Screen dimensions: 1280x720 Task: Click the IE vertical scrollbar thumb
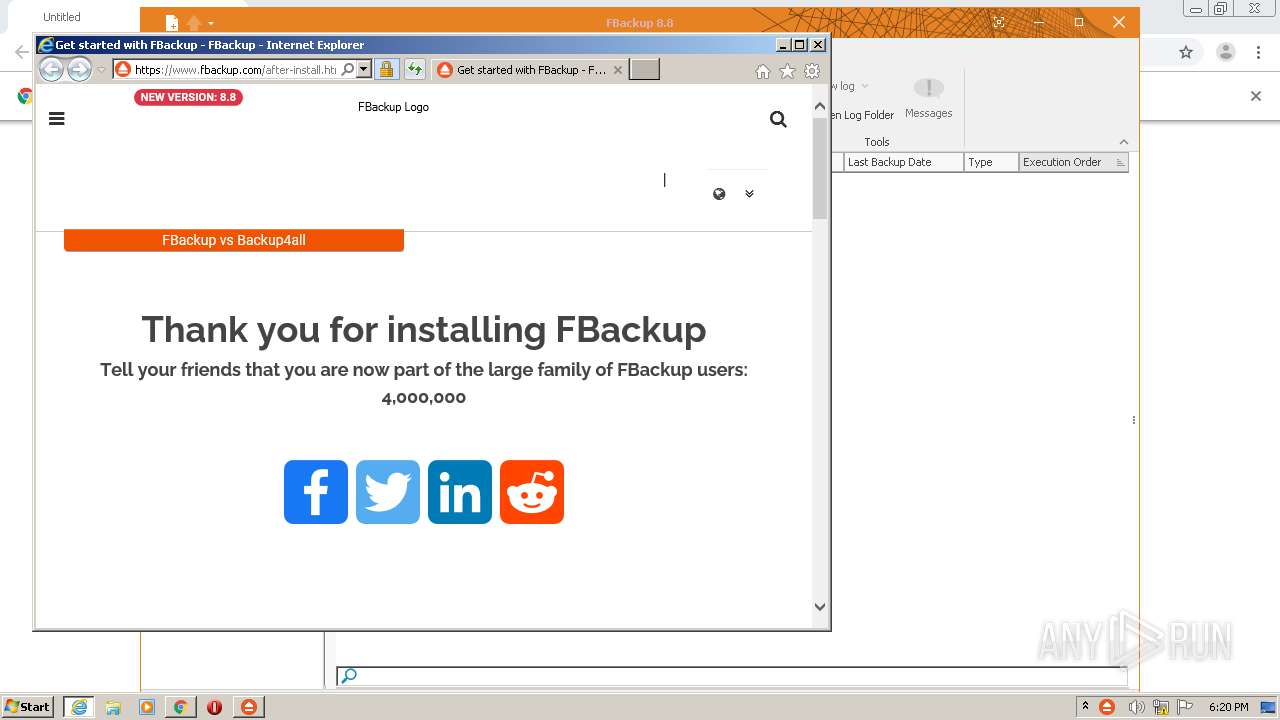pos(820,168)
